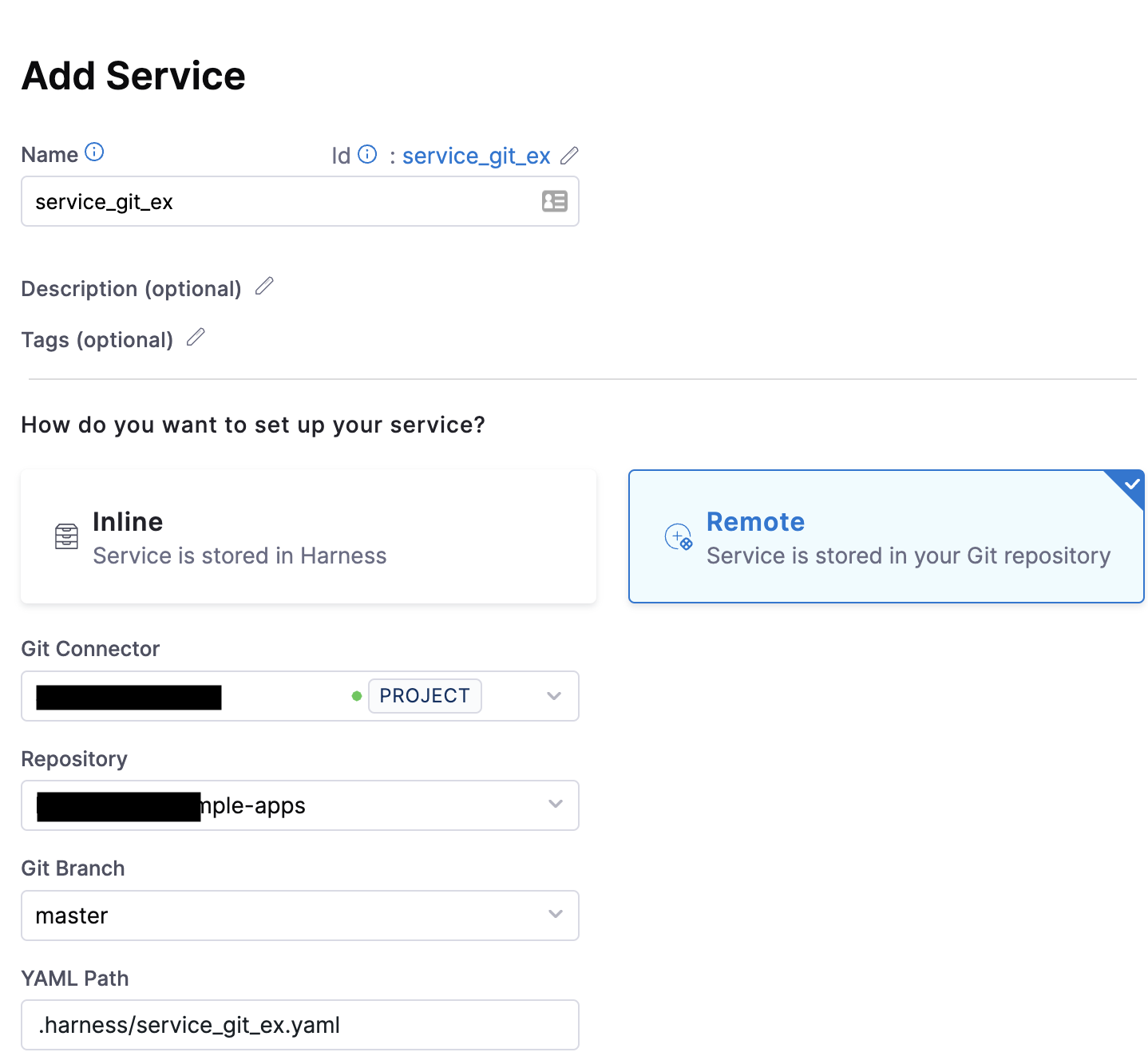This screenshot has height=1052, width=1148.
Task: Click the Tags (optional) label
Action: [x=97, y=340]
